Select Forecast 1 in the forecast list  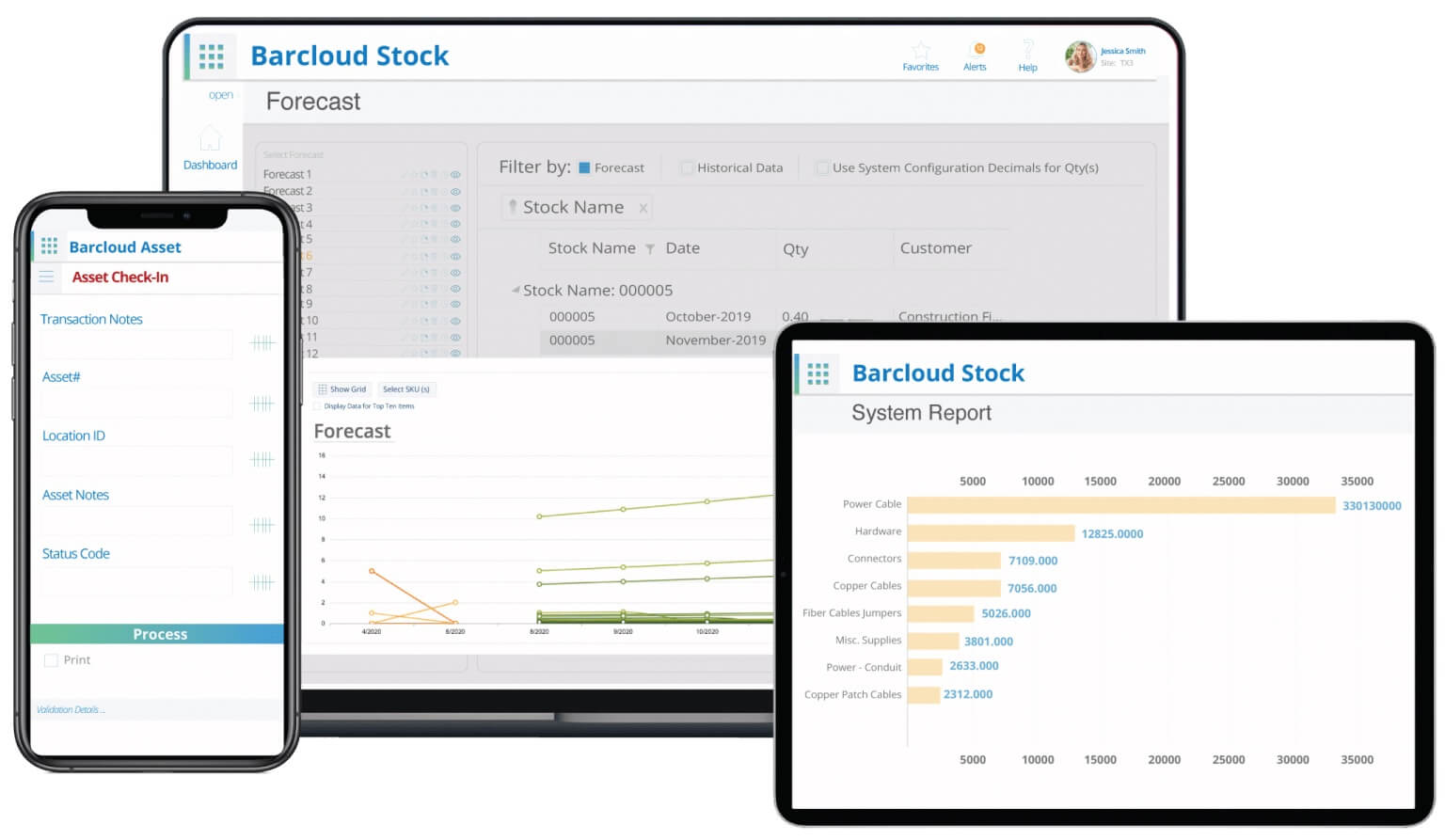pos(288,175)
